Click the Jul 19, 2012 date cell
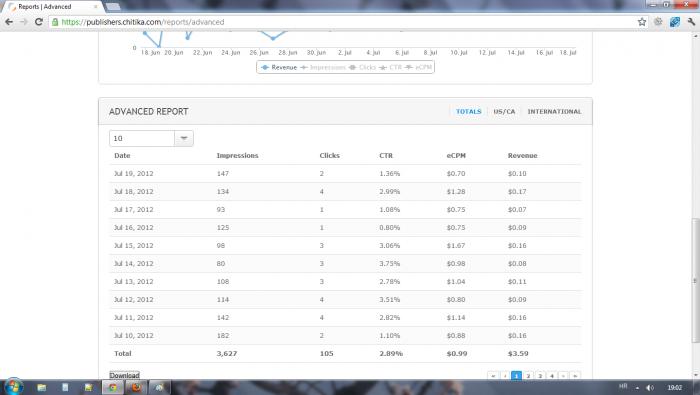This screenshot has height=395, width=700. [x=133, y=174]
